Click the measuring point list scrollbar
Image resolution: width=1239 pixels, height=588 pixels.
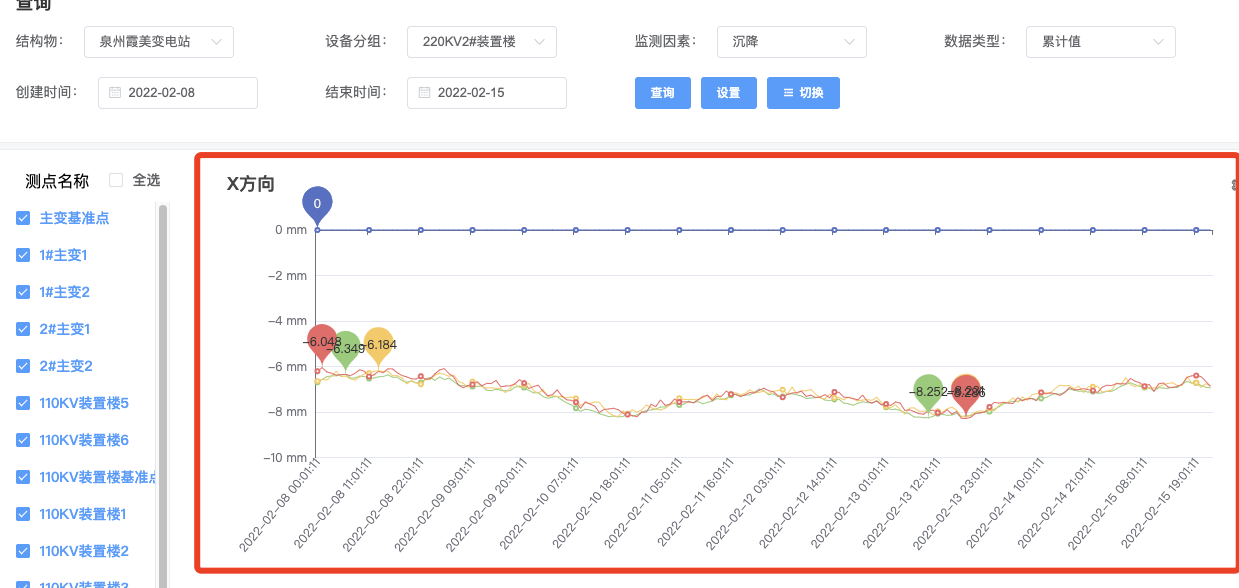(163, 396)
